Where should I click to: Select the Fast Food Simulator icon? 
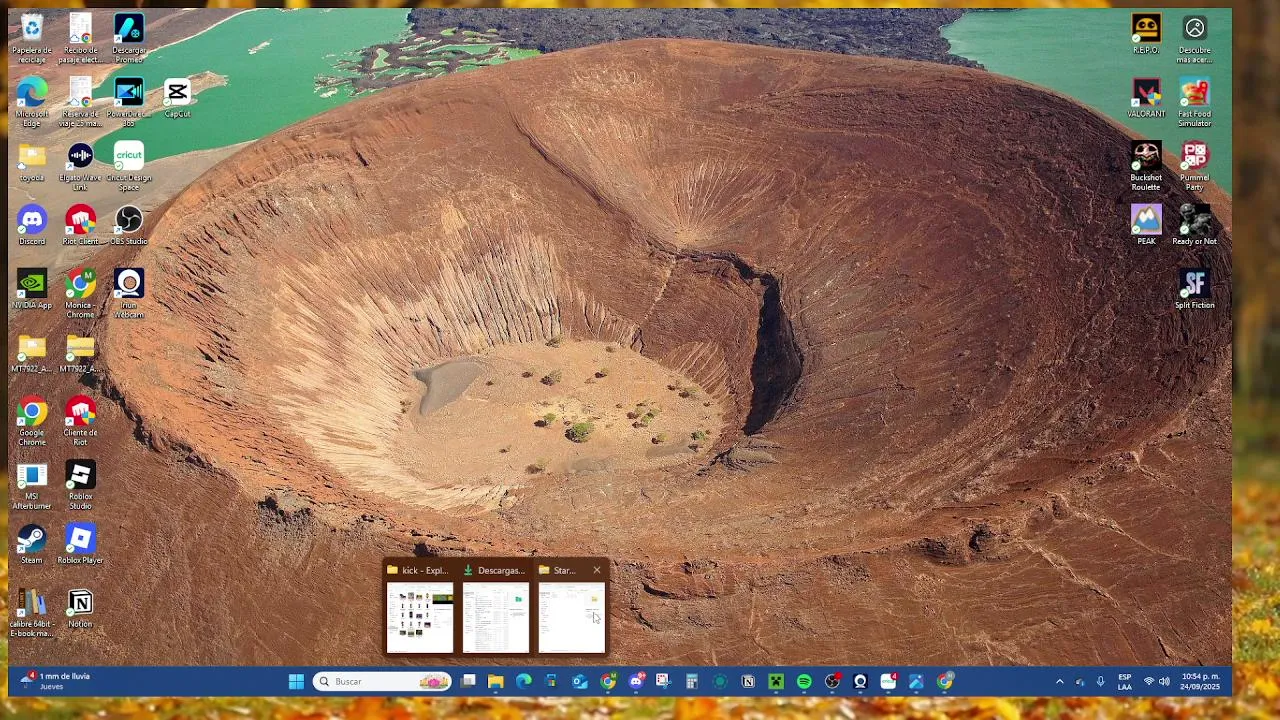point(1194,103)
